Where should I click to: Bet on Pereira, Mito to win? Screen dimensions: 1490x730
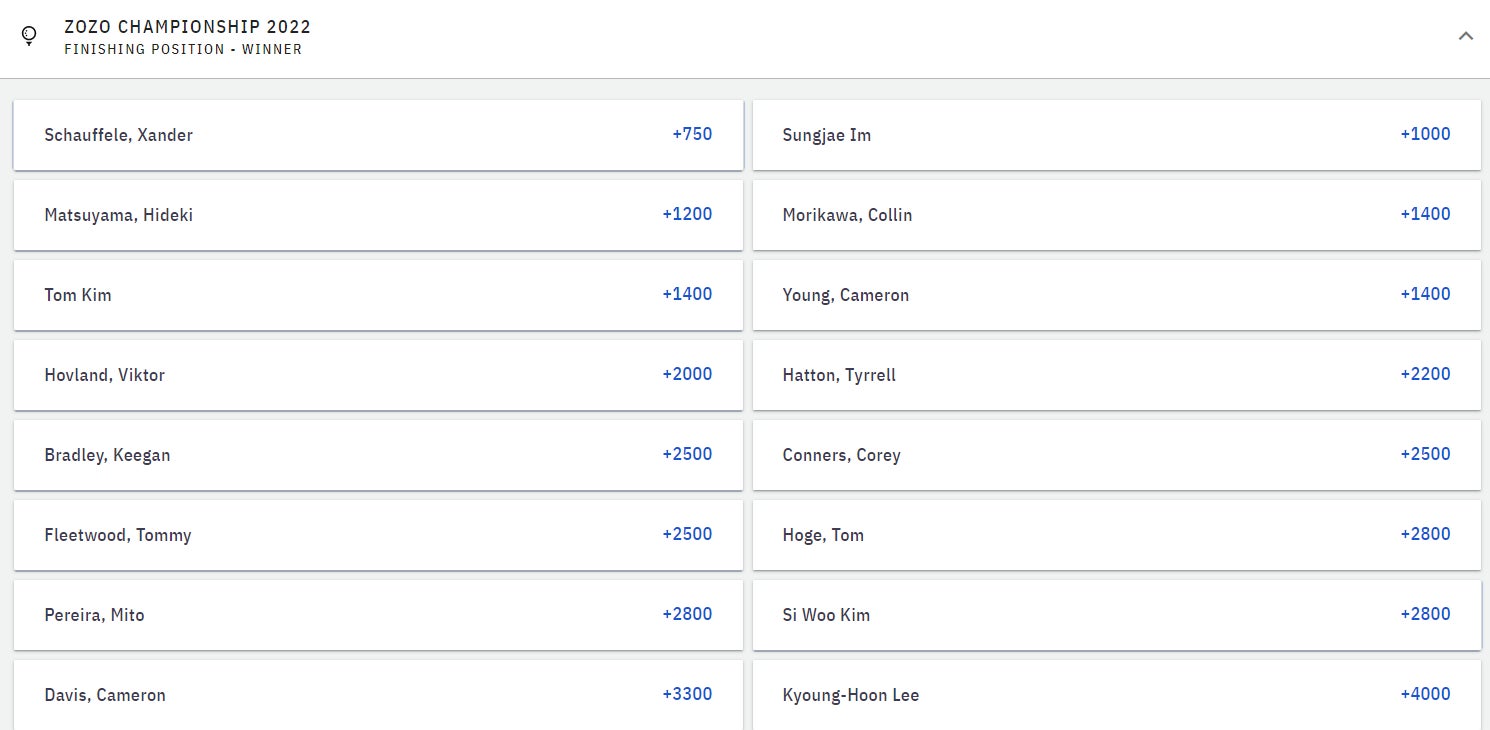click(378, 615)
